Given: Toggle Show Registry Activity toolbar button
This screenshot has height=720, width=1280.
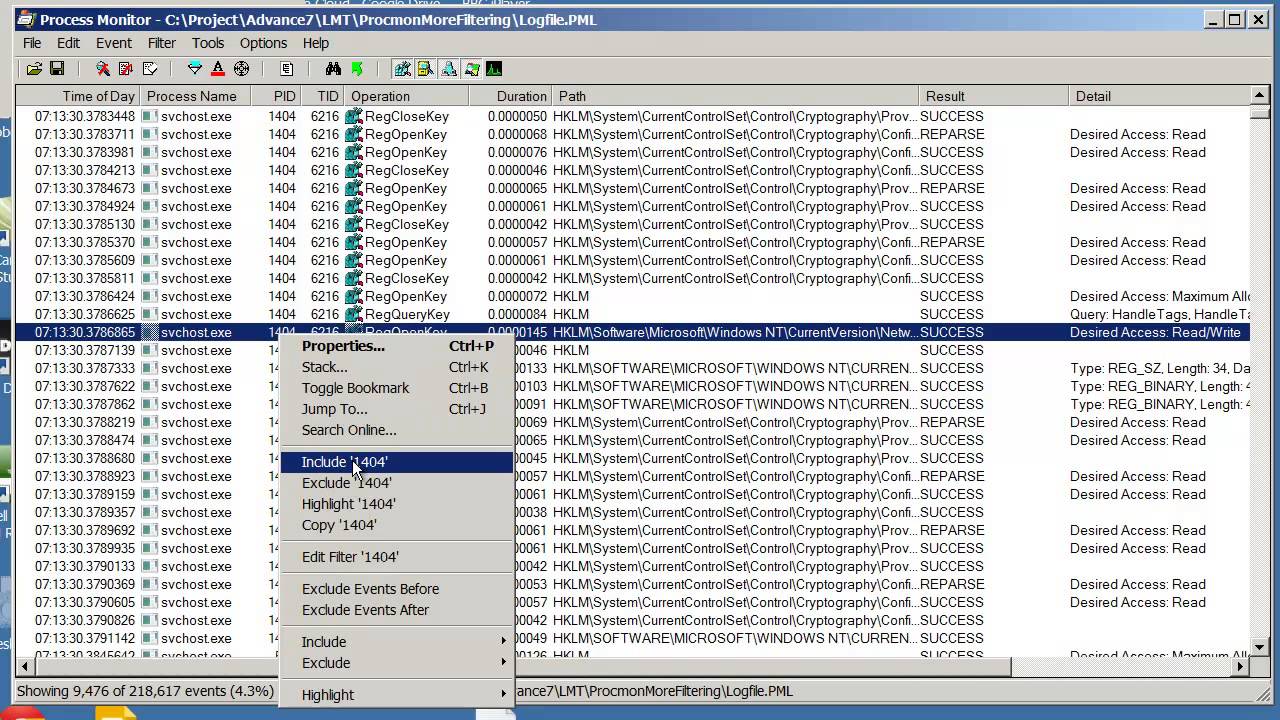Looking at the screenshot, I should [402, 69].
